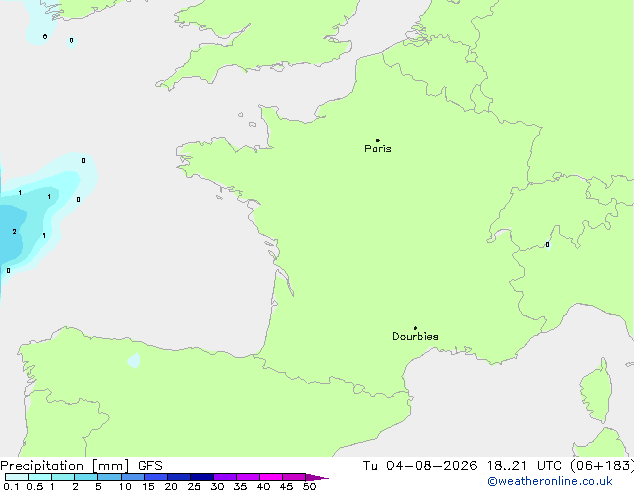Click the Dourbies town label
This screenshot has height=490, width=634.
coord(415,336)
